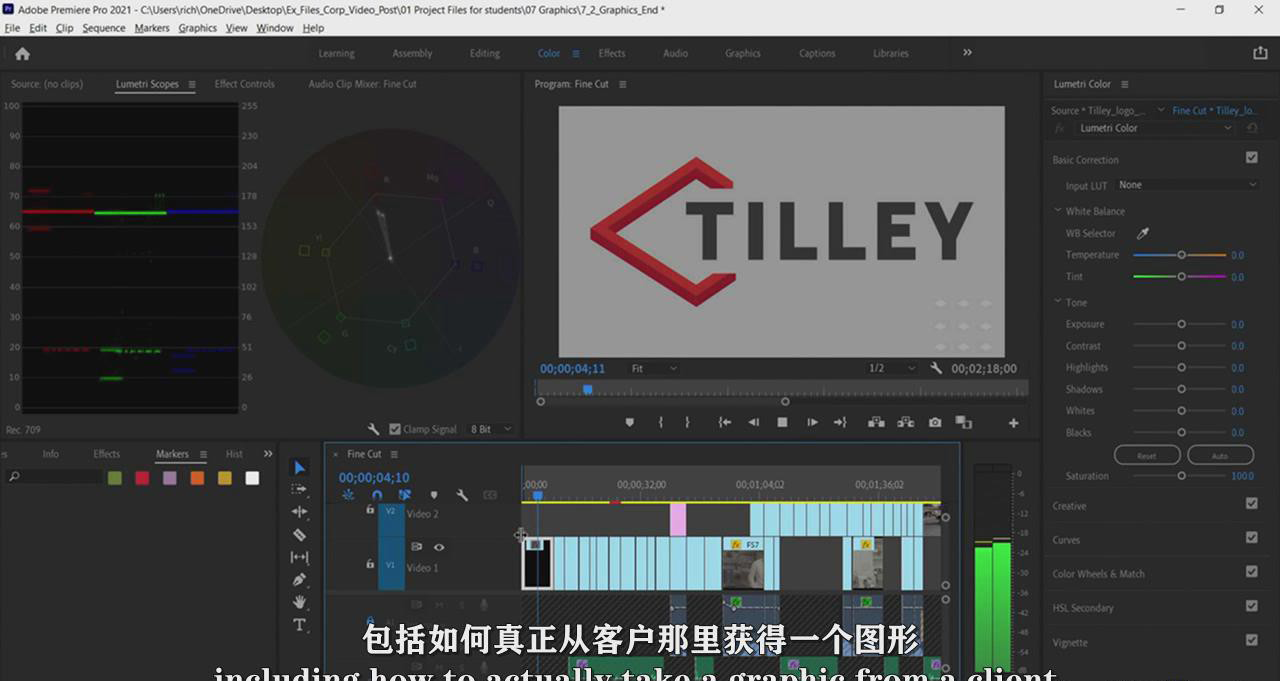Open the Fit zoom level dropdown
1280x681 pixels.
(653, 369)
